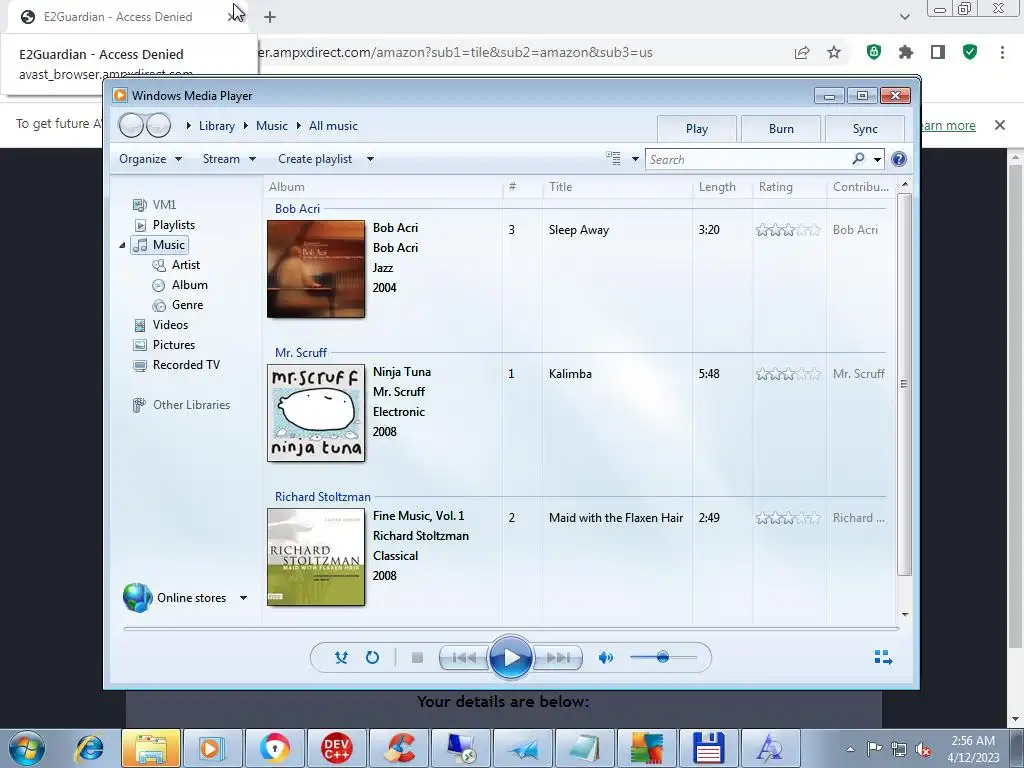This screenshot has height=768, width=1024.
Task: Open Create playlist dropdown arrow
Action: 370,159
